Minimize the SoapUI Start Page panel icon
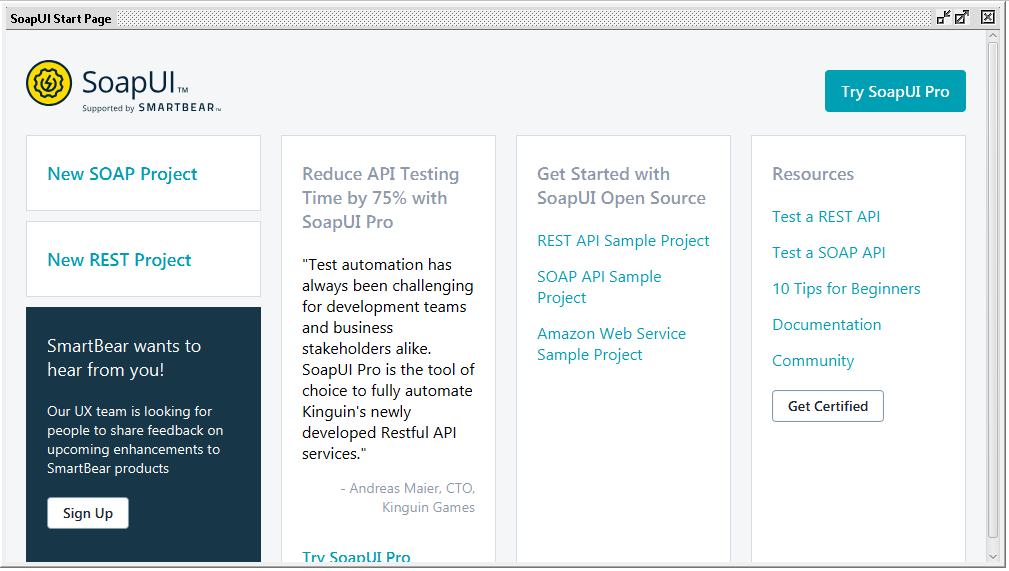 coord(943,17)
